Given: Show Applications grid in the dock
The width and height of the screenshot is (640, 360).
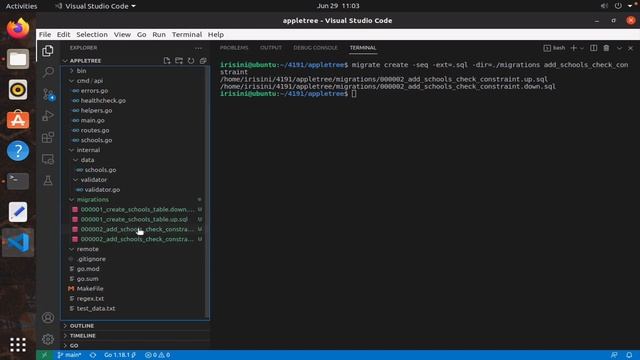Looking at the screenshot, I should (18, 345).
